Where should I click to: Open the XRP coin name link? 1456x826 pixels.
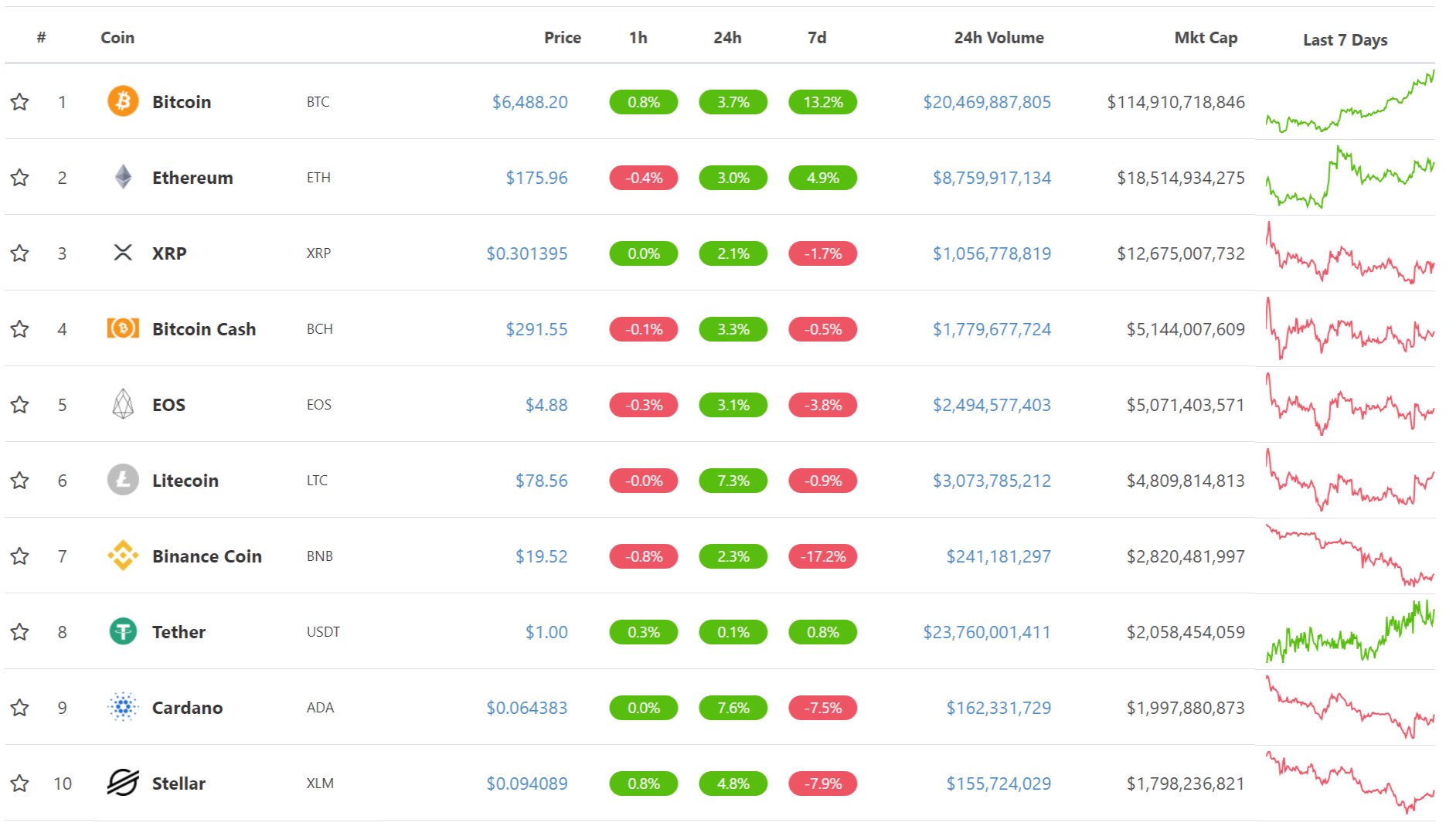point(169,253)
